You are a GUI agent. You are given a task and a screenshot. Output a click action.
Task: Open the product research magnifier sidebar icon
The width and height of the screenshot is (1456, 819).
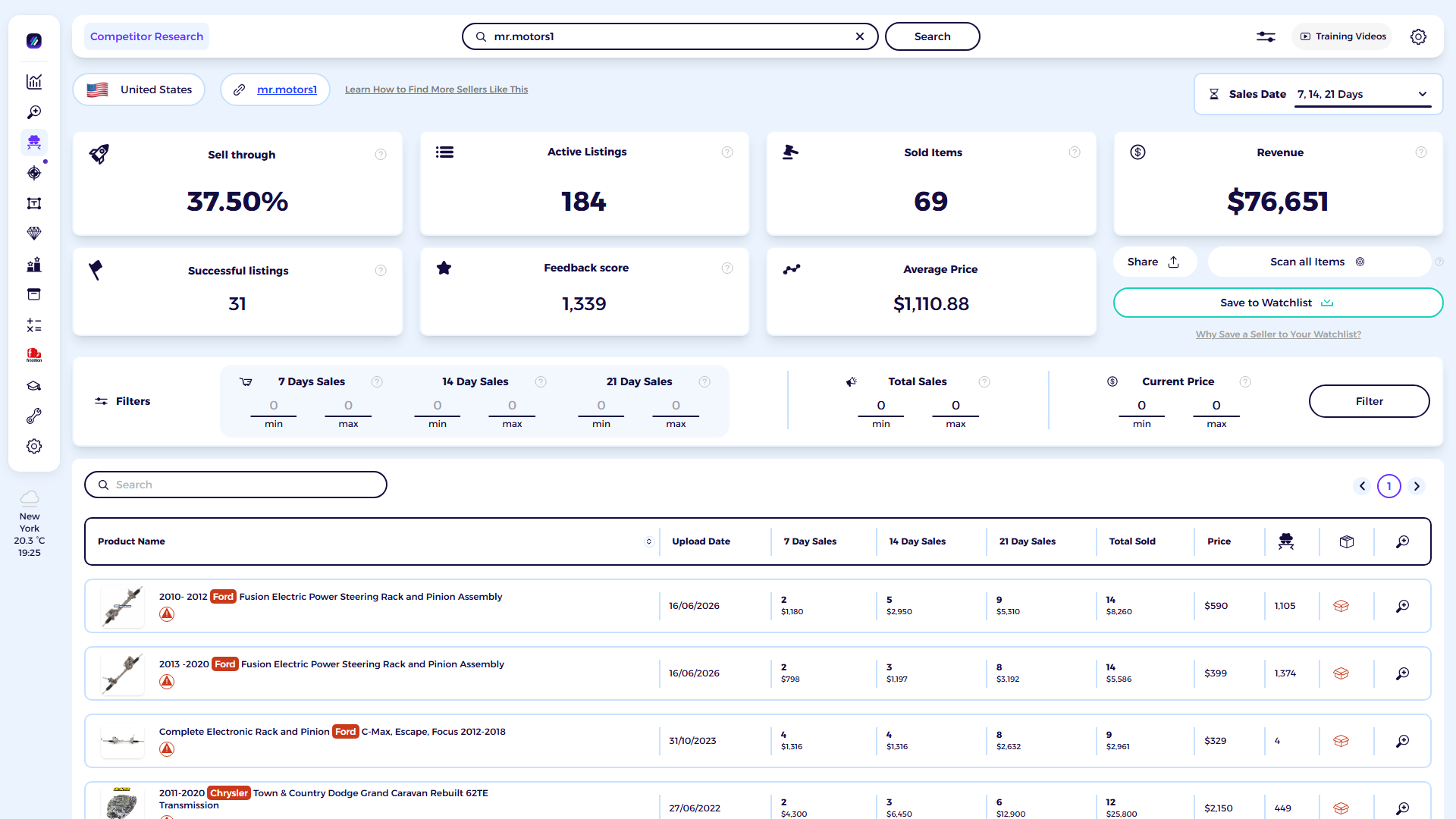pyautogui.click(x=34, y=112)
